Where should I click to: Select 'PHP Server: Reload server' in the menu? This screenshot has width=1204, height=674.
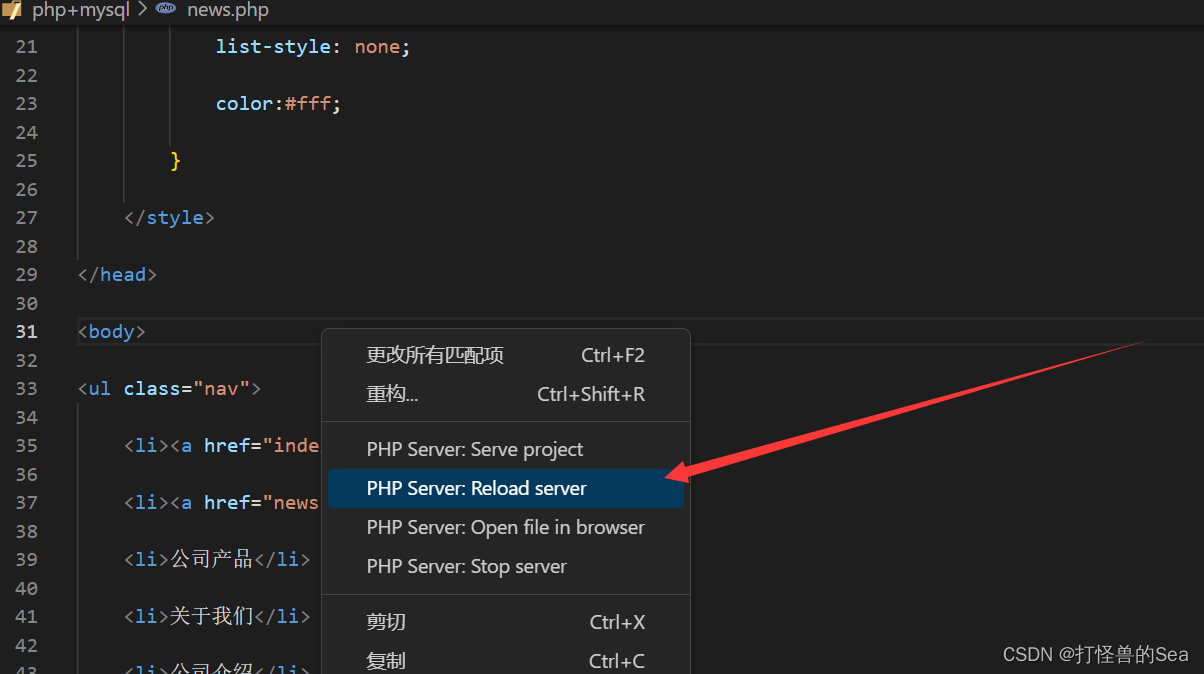[478, 488]
